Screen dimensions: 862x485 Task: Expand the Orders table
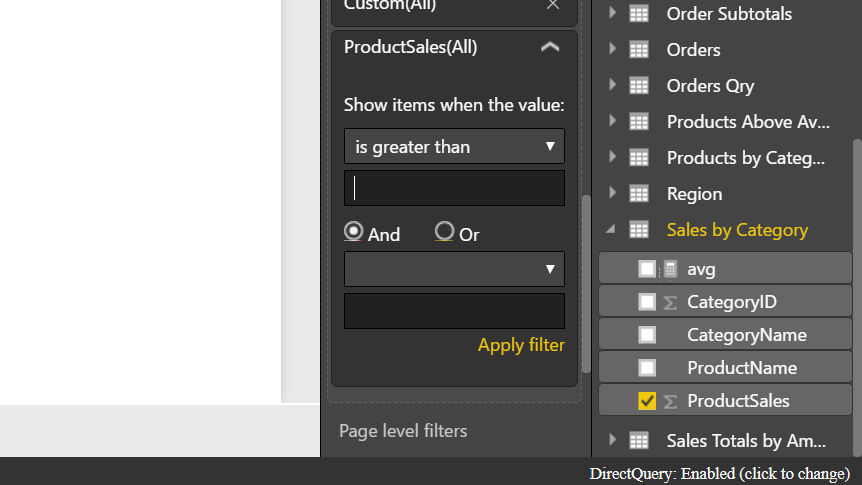coord(612,49)
